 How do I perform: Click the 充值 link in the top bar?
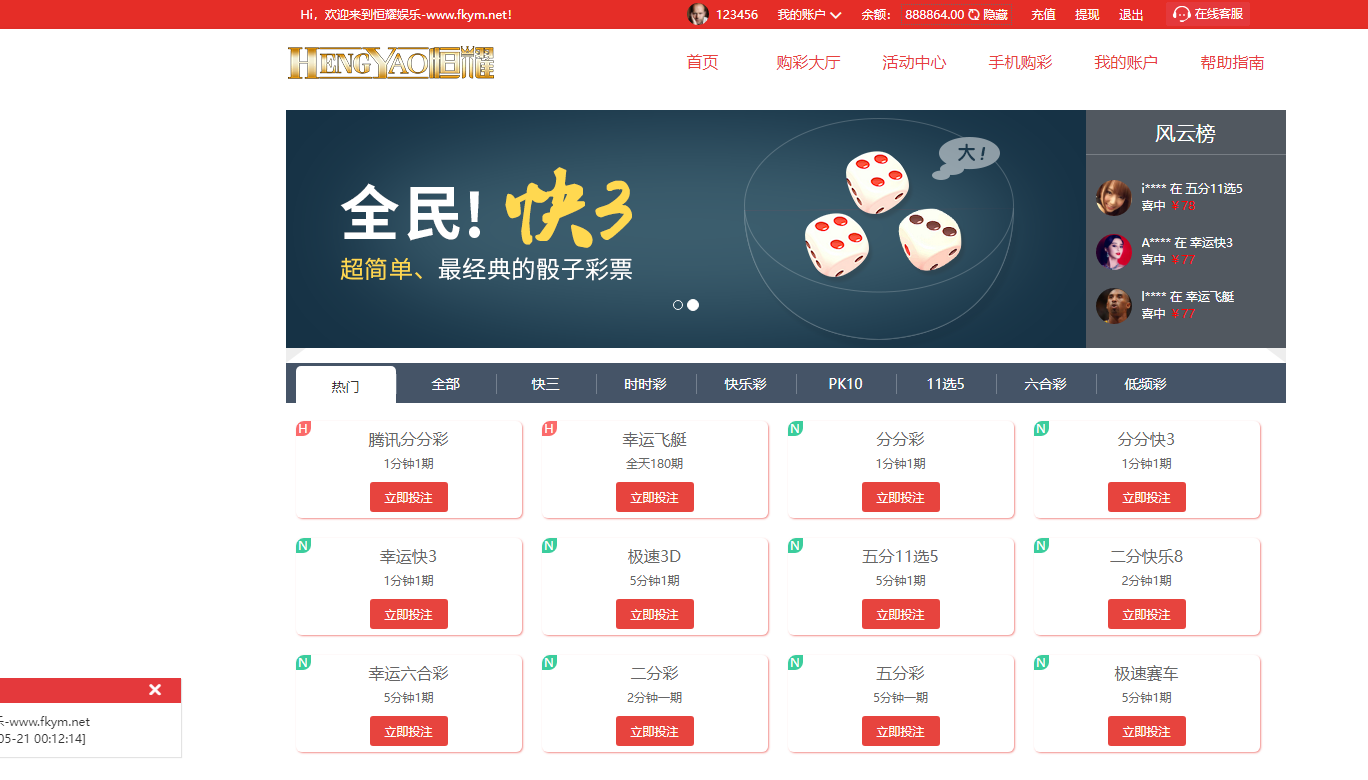pyautogui.click(x=1042, y=14)
